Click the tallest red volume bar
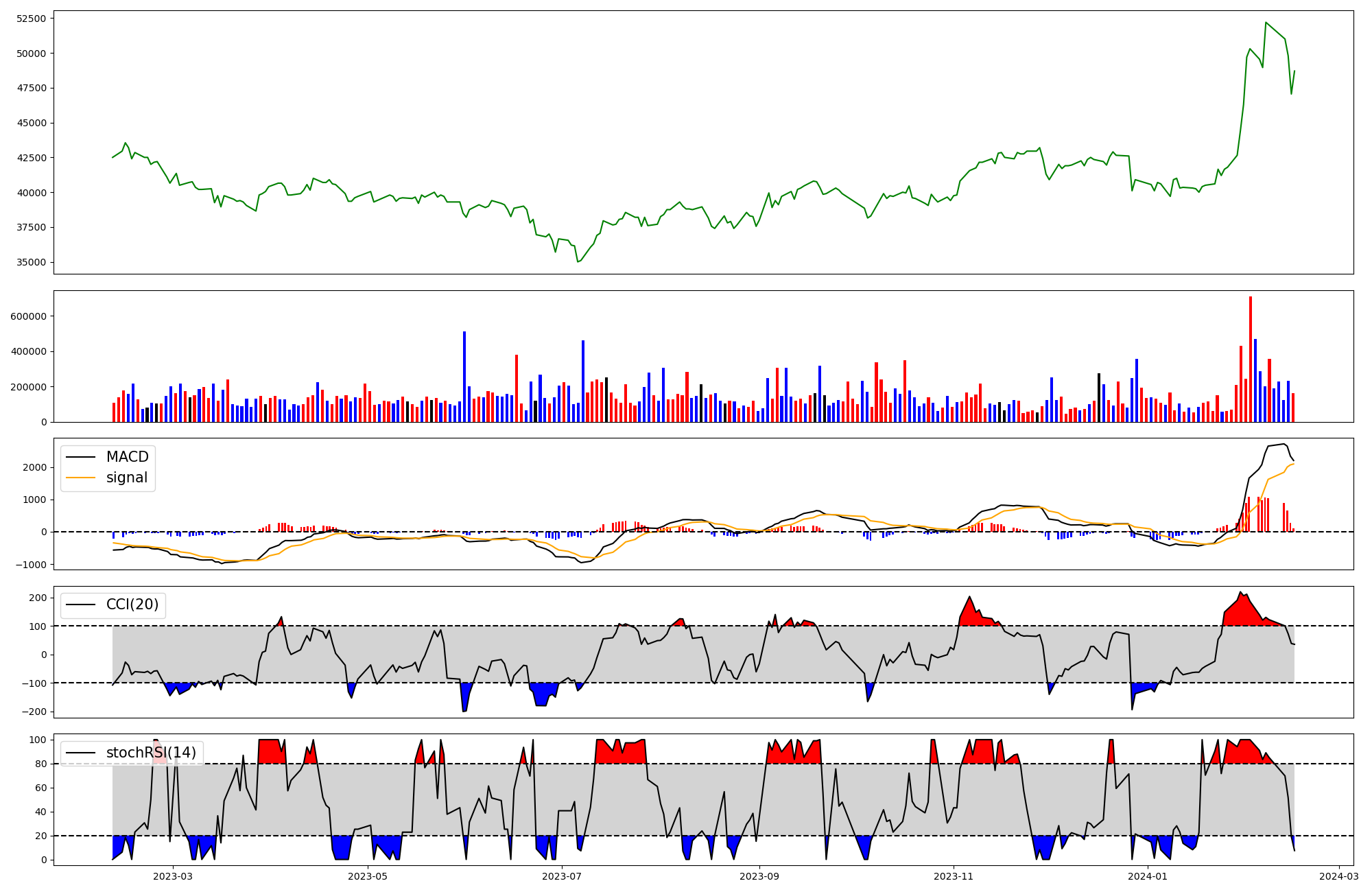The image size is (1372, 892). pyautogui.click(x=1251, y=359)
